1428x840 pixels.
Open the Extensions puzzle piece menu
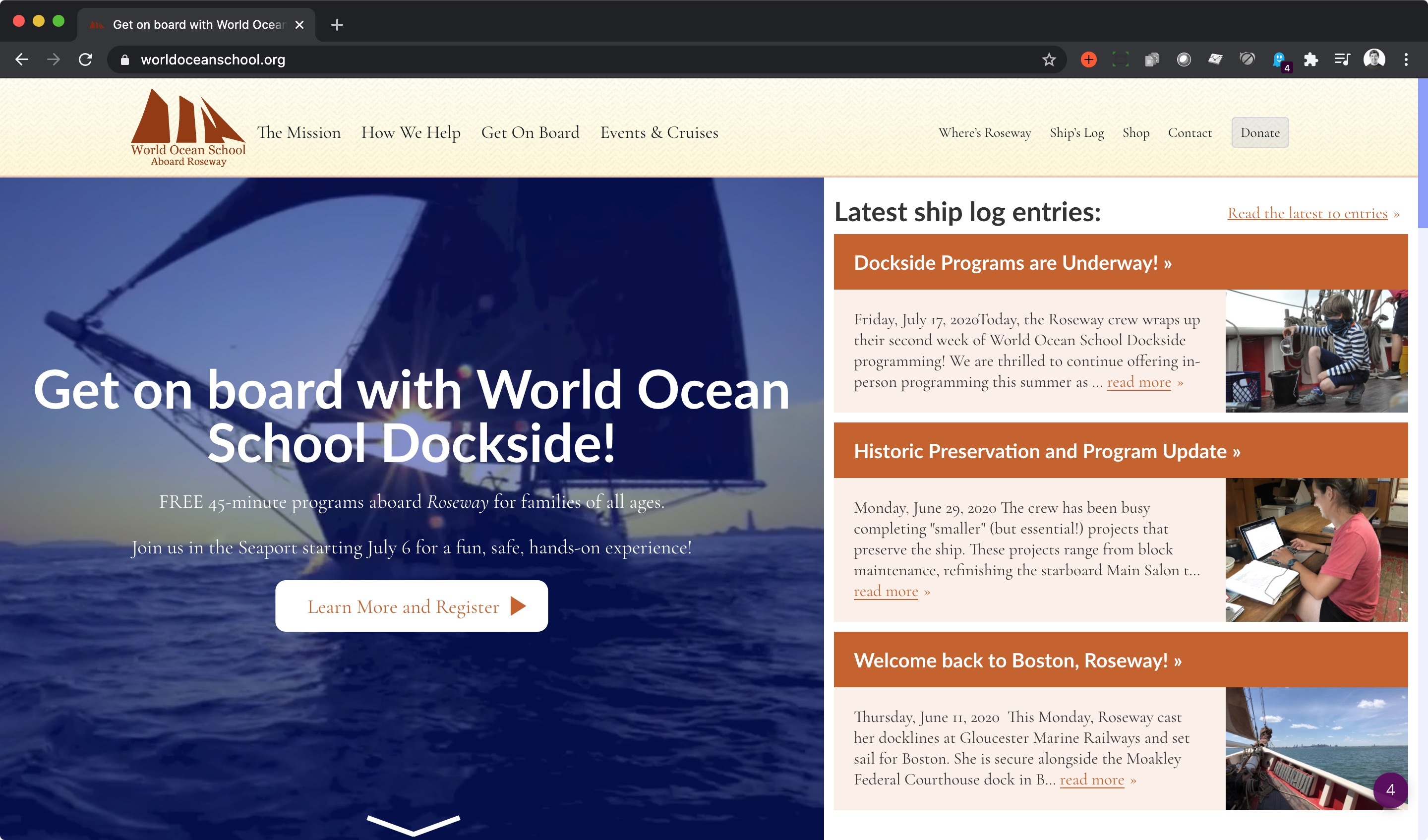tap(1310, 60)
